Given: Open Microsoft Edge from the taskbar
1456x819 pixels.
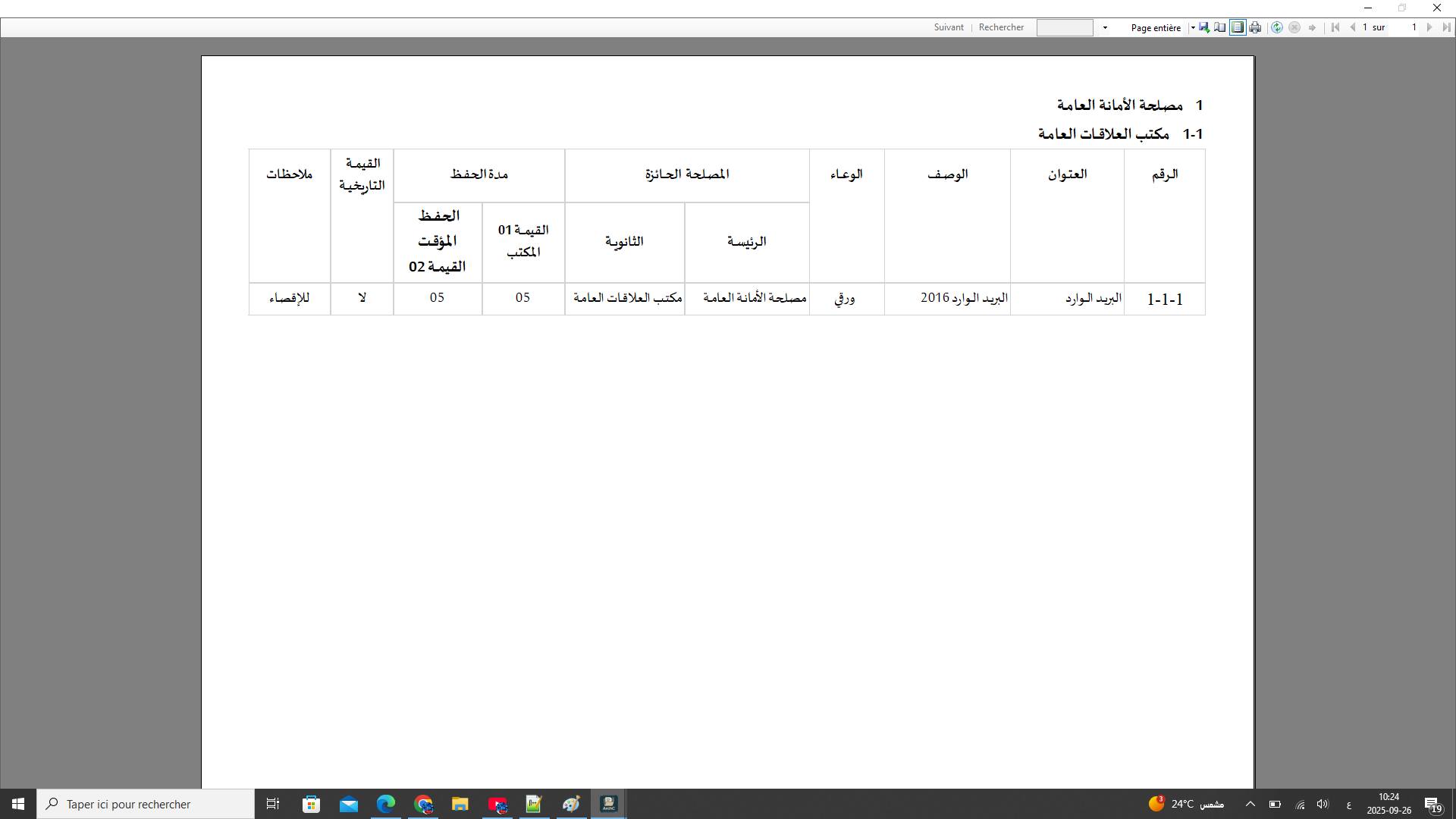Looking at the screenshot, I should pos(386,804).
